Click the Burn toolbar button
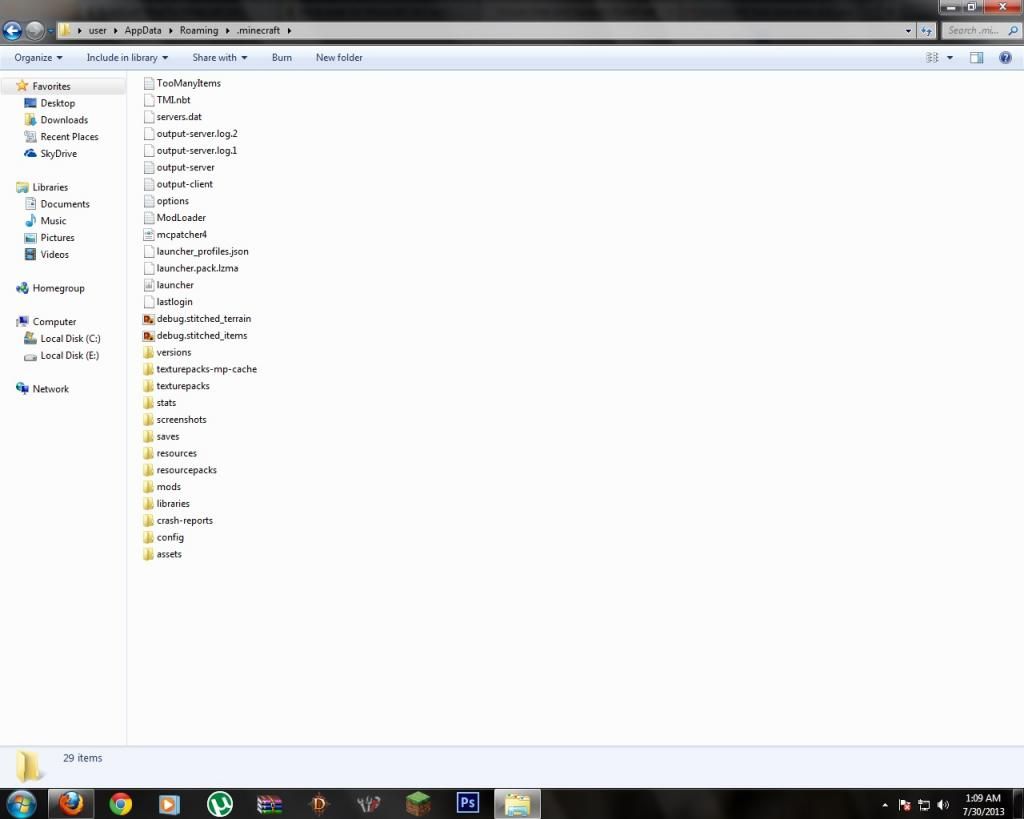The width and height of the screenshot is (1024, 819). tap(282, 58)
